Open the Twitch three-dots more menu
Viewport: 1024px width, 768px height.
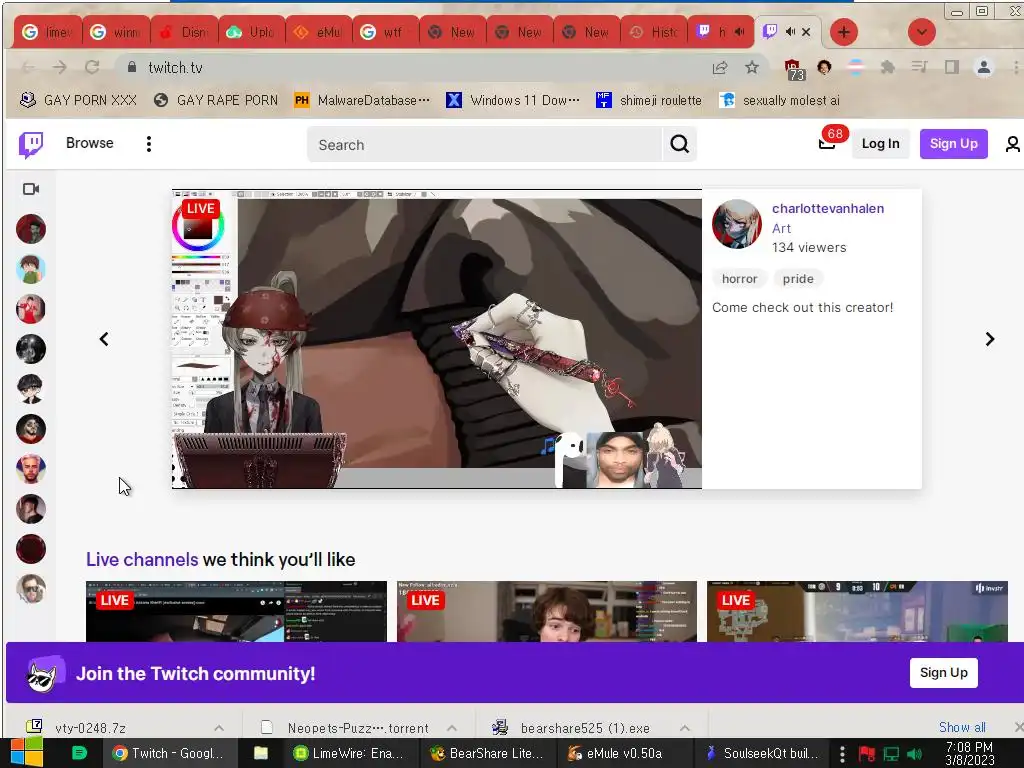click(149, 144)
